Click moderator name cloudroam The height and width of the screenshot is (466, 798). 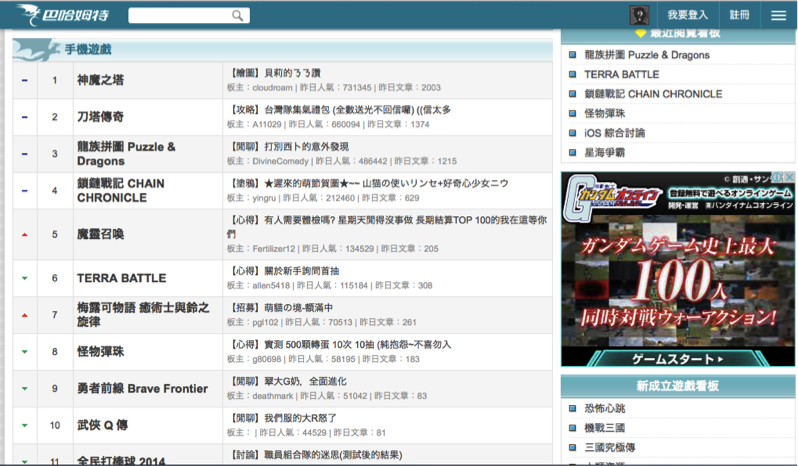272,88
